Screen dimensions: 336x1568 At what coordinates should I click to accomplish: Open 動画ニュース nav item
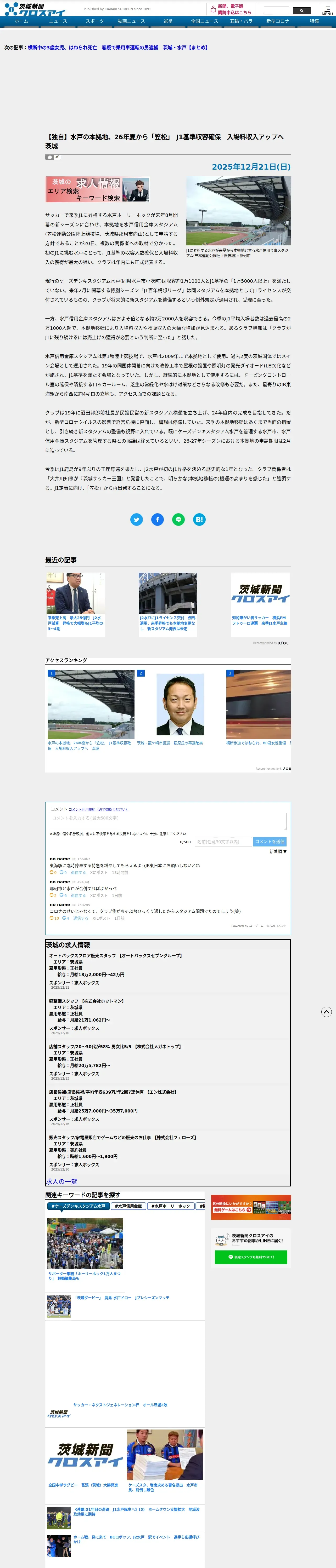pos(131,21)
